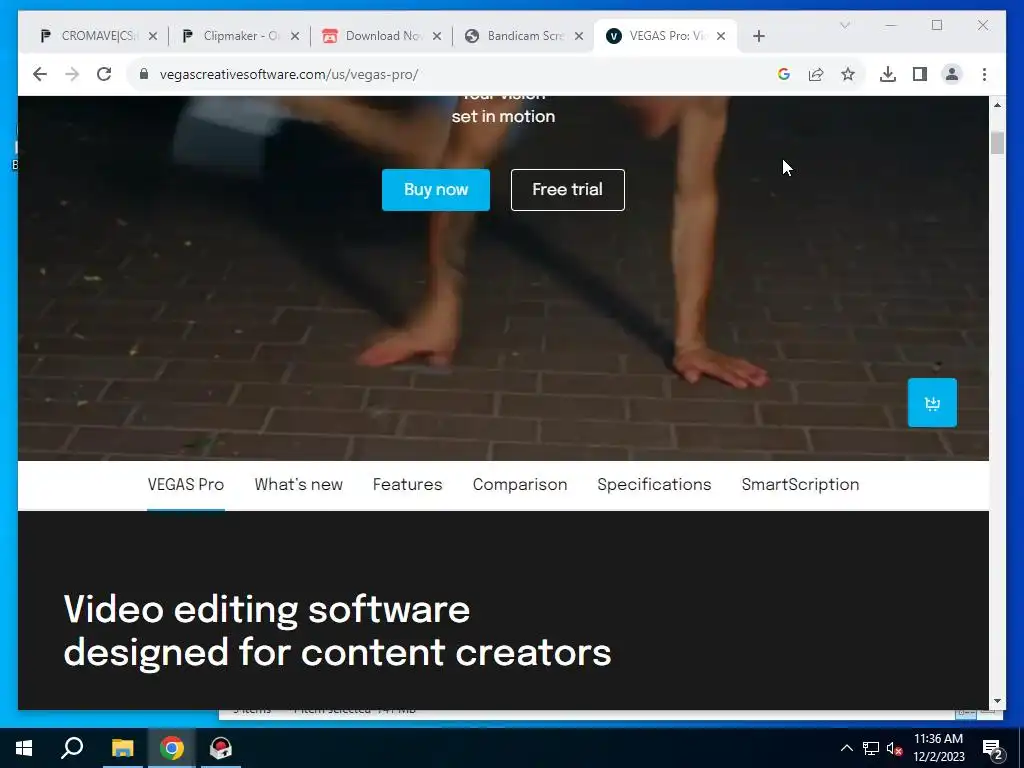Screen dimensions: 1024x768
Task: Jump to the What's new section
Action: point(298,485)
